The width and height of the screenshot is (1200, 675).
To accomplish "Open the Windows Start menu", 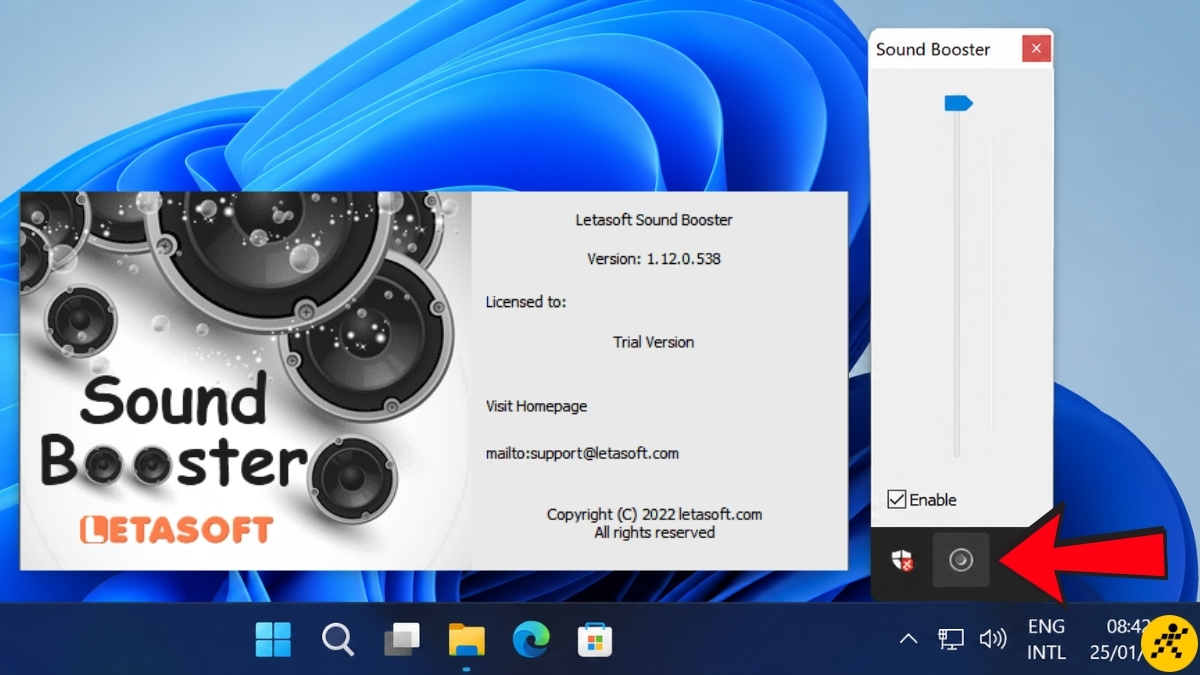I will click(273, 639).
